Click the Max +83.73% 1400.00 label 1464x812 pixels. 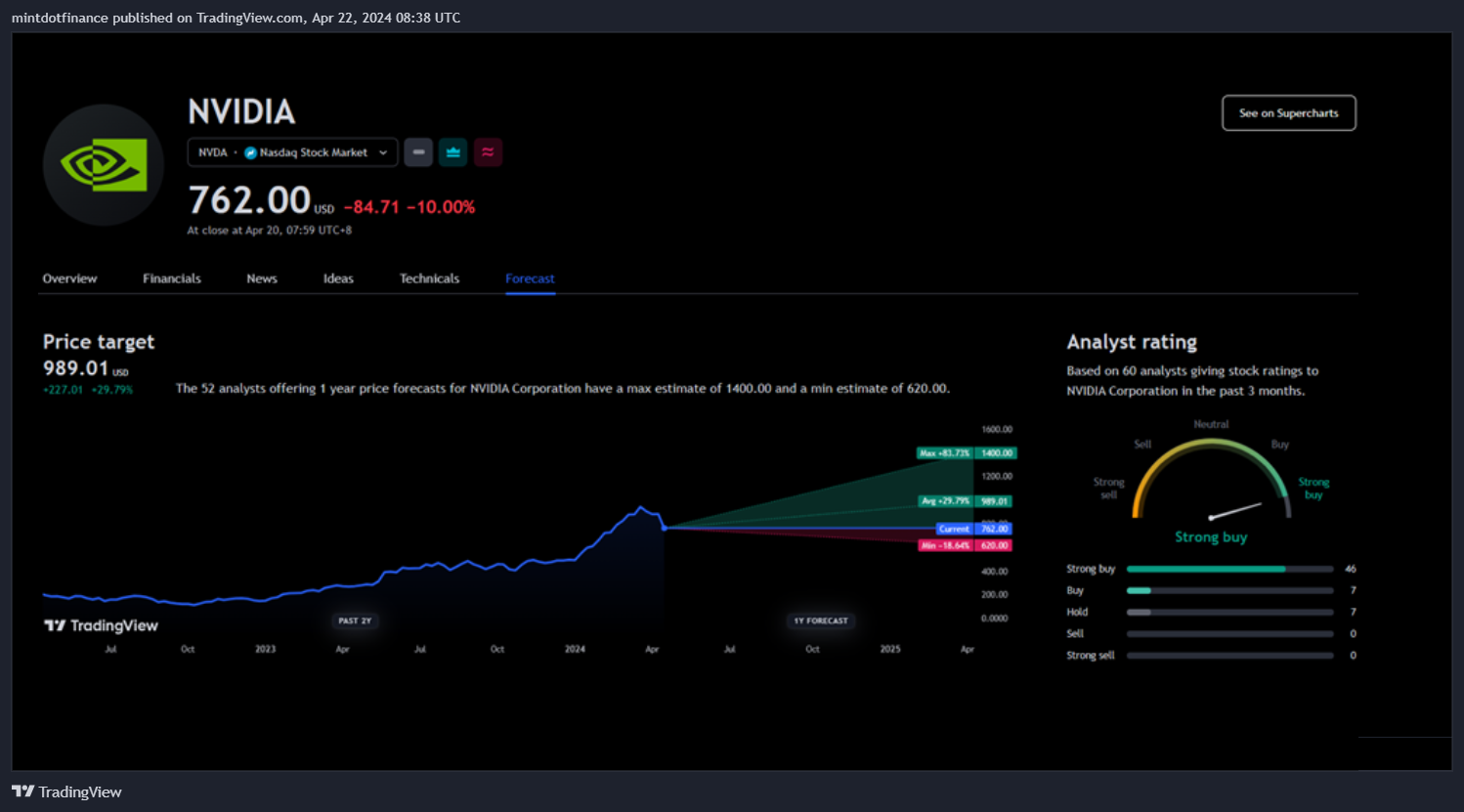[x=967, y=453]
